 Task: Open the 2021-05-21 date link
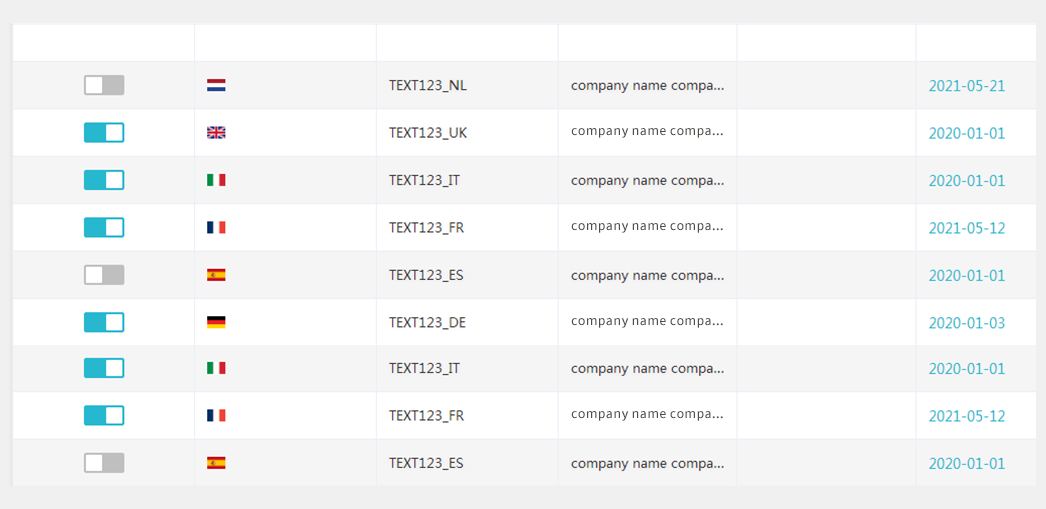[967, 86]
